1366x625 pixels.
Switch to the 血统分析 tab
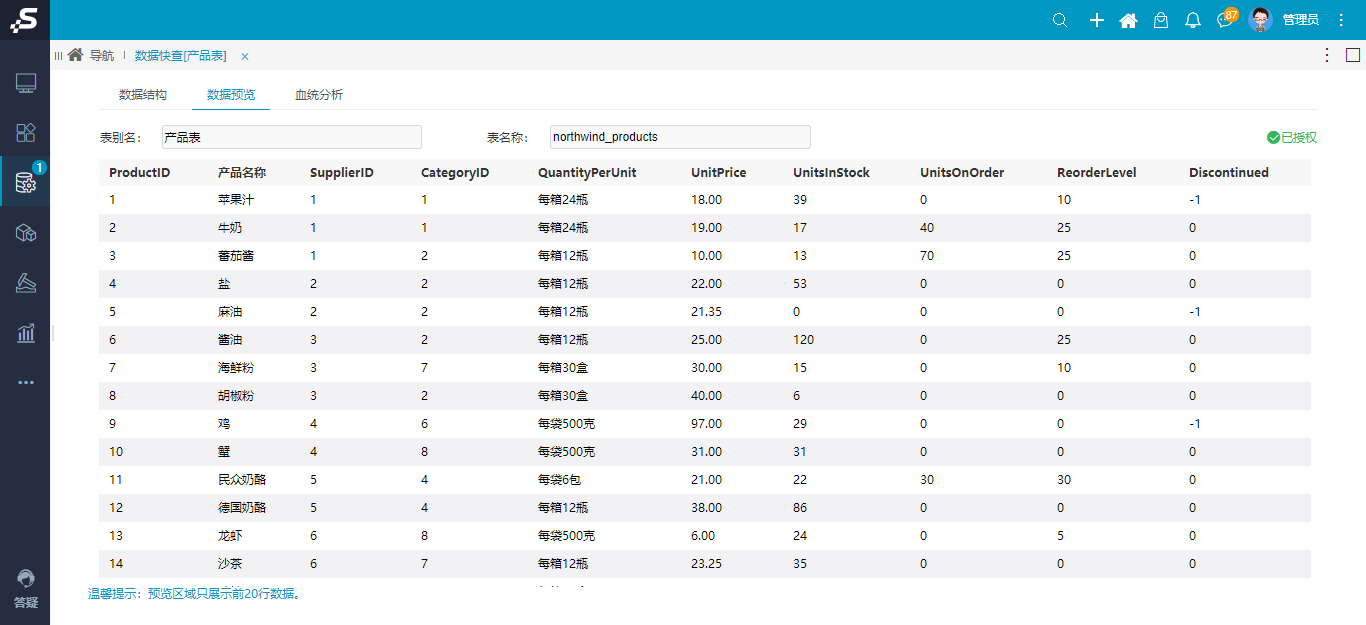[x=319, y=95]
